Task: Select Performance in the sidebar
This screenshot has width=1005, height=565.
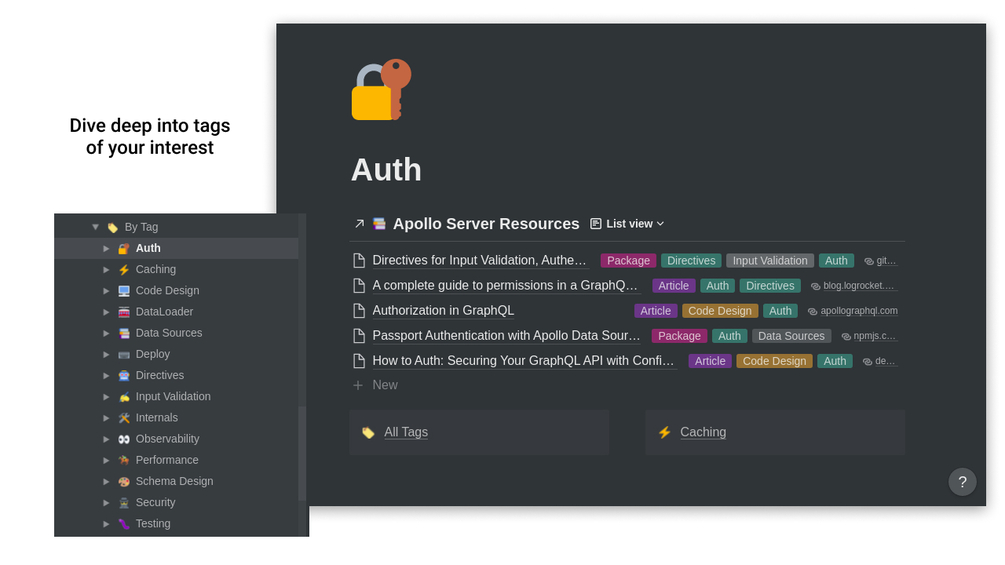Action: click(167, 460)
